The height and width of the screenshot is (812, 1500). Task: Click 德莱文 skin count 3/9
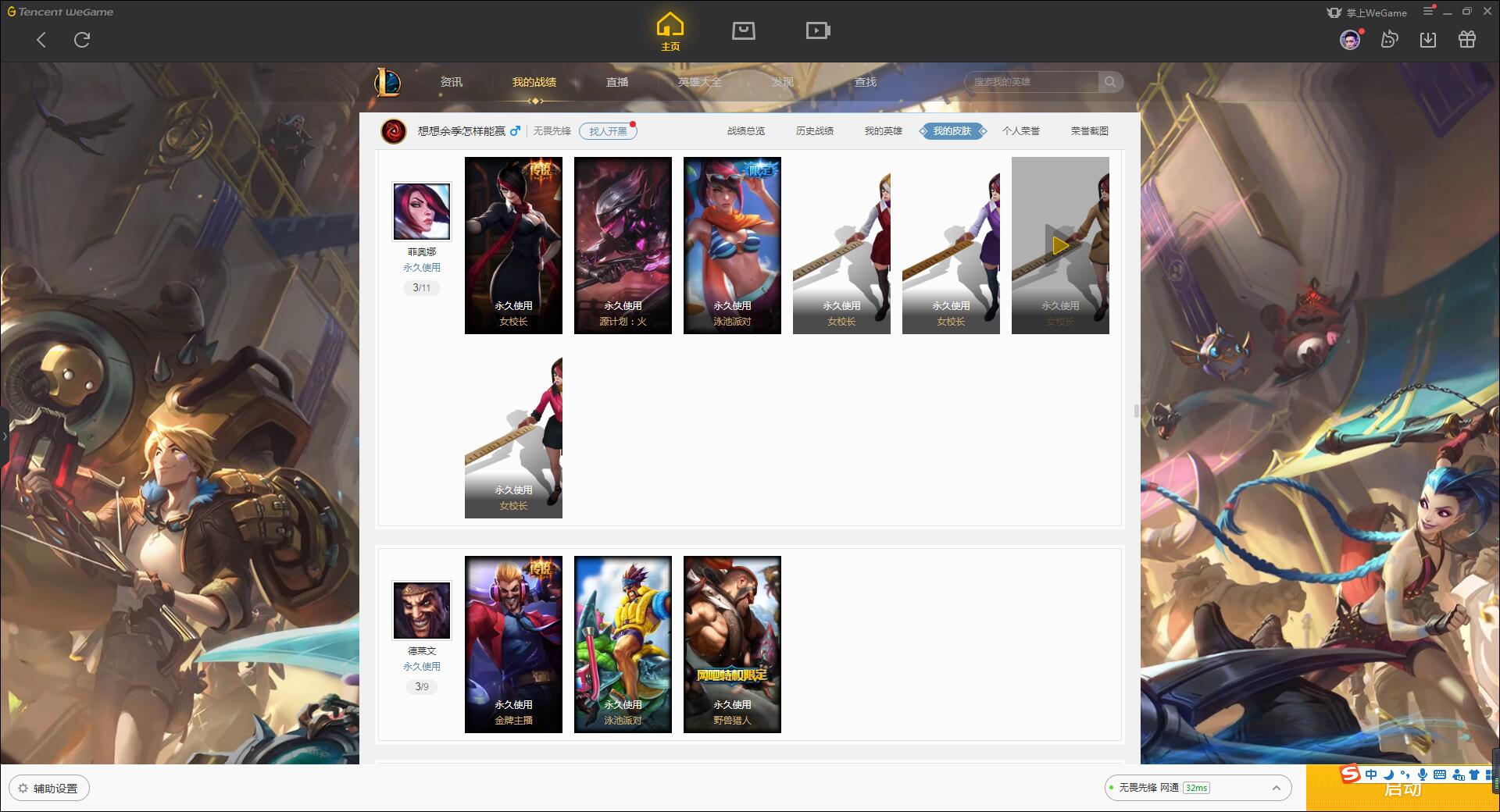click(422, 686)
